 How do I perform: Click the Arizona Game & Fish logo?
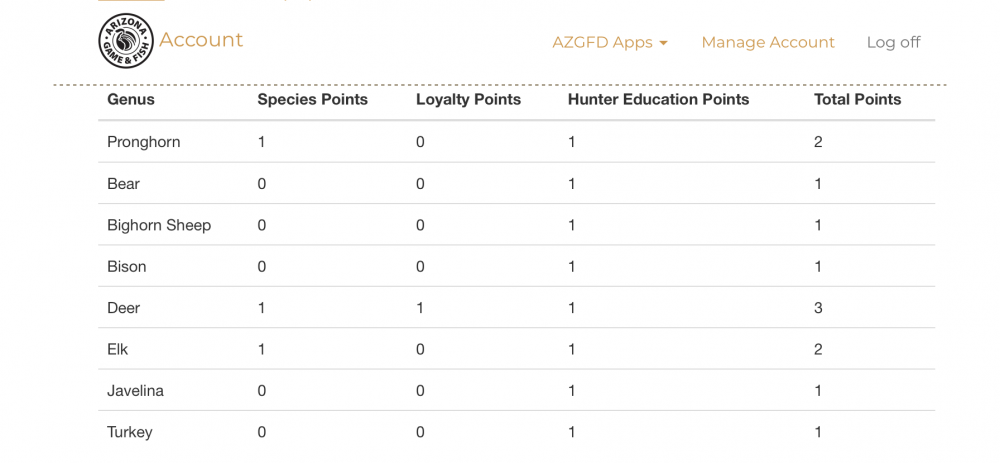pos(126,41)
